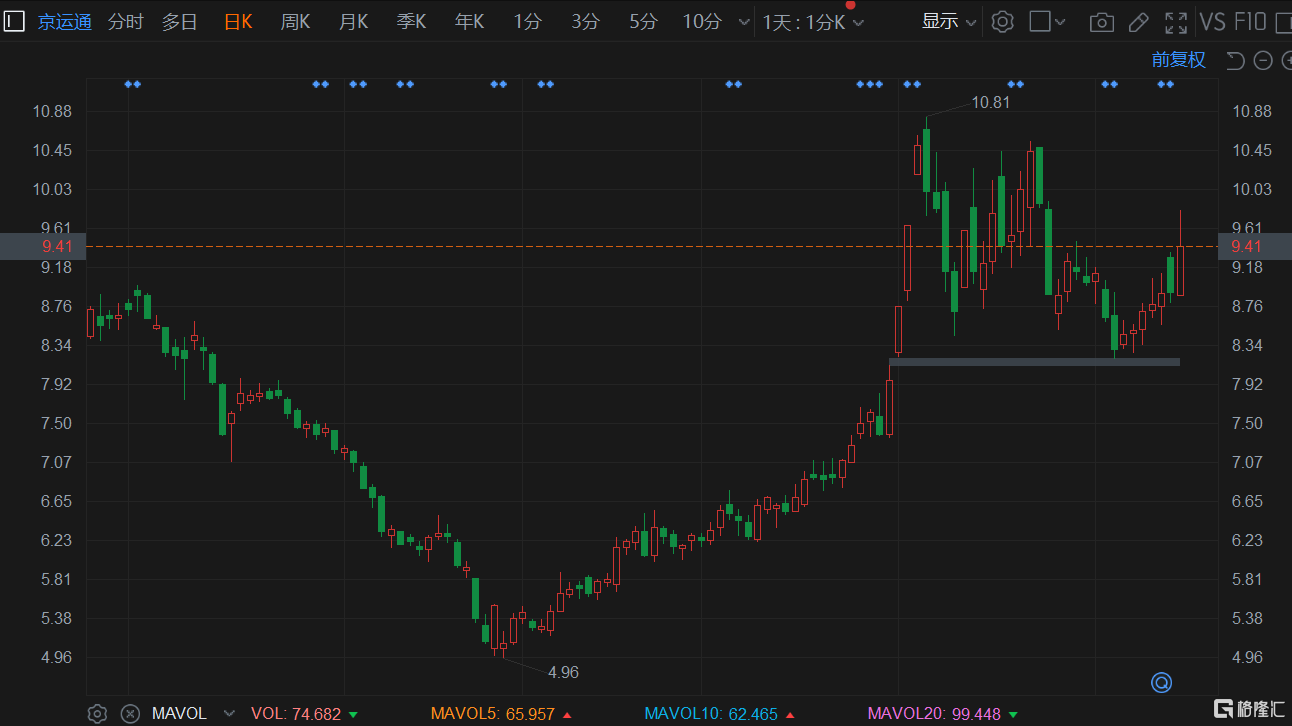Open the 显示 display options dropdown
1292x726 pixels.
click(x=949, y=22)
